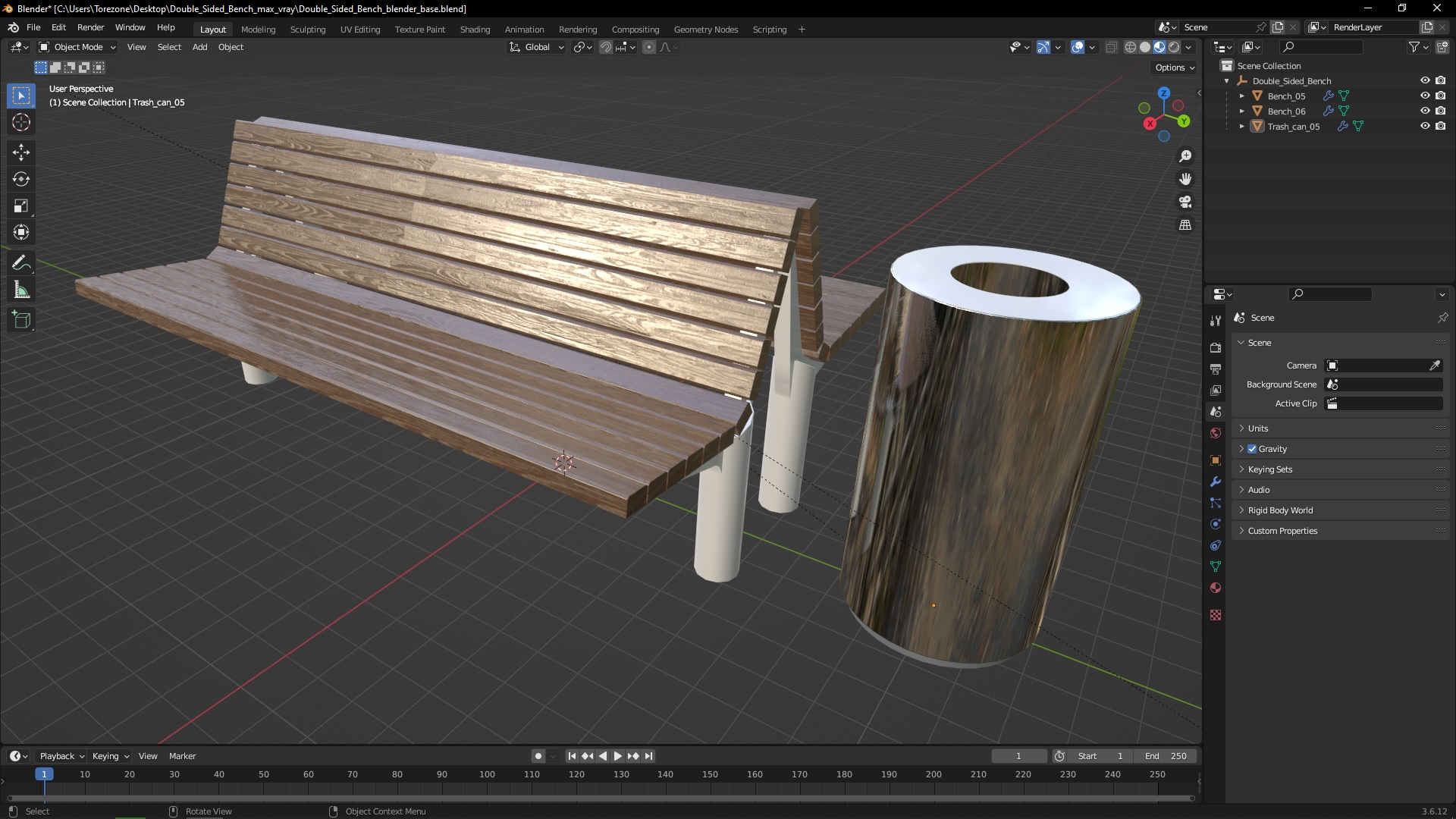
Task: Select the Add Cube tool
Action: [21, 320]
